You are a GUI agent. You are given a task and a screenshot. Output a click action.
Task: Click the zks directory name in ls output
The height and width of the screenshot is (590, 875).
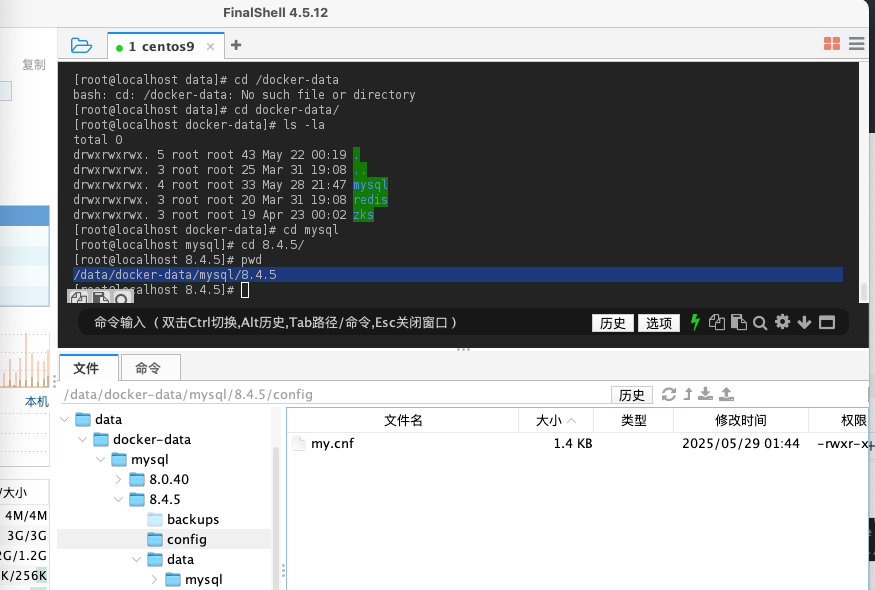click(363, 215)
